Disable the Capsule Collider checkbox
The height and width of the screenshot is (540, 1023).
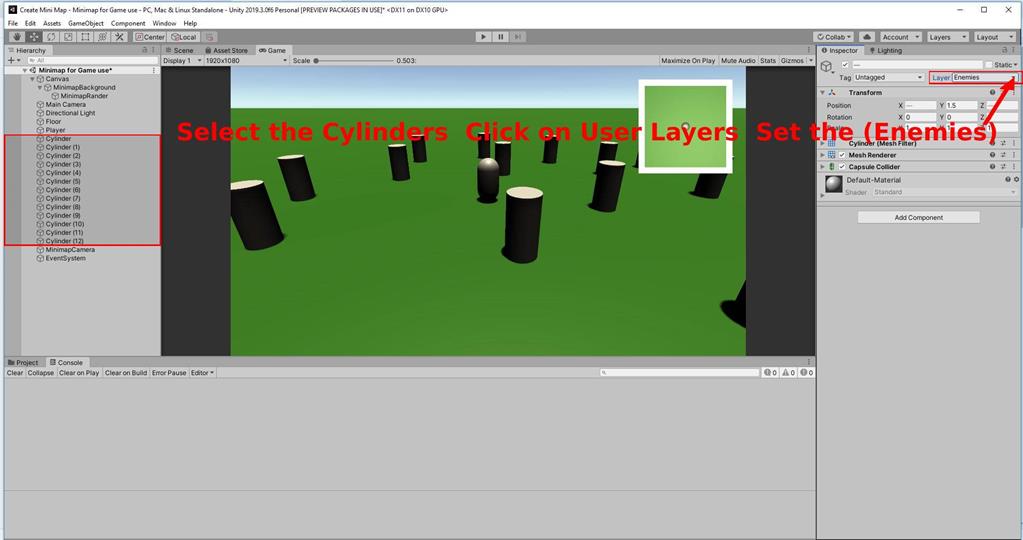tap(842, 167)
